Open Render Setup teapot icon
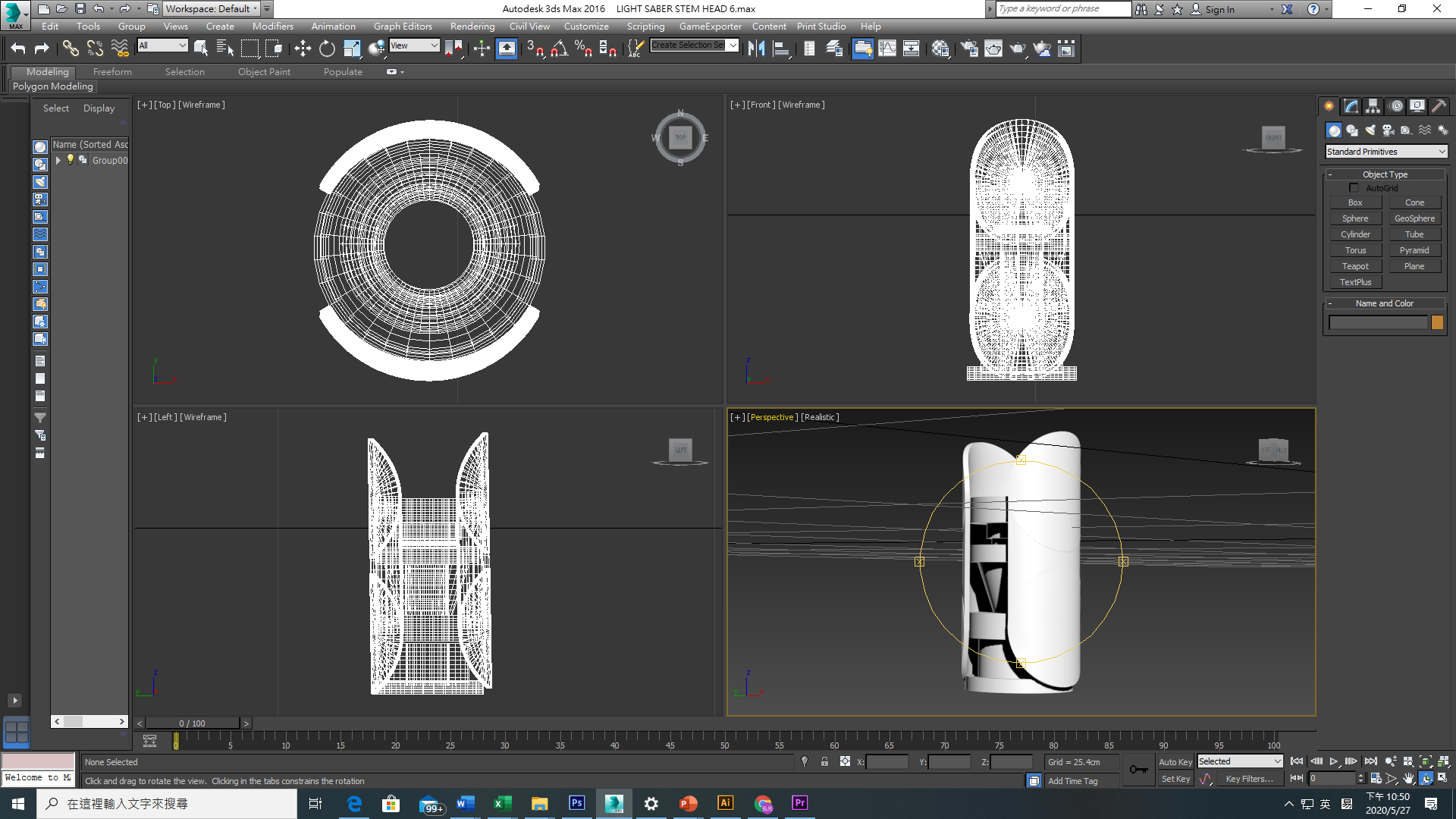The width and height of the screenshot is (1456, 819). [x=969, y=49]
